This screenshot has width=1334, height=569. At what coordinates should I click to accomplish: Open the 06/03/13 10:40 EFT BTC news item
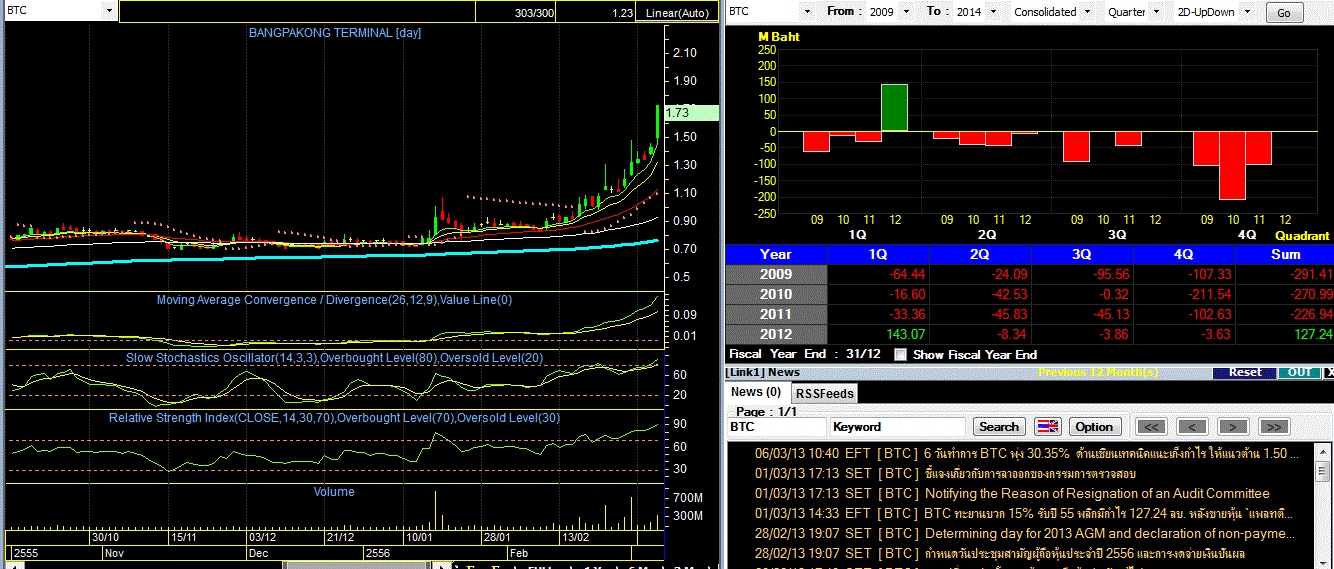pyautogui.click(x=1026, y=453)
